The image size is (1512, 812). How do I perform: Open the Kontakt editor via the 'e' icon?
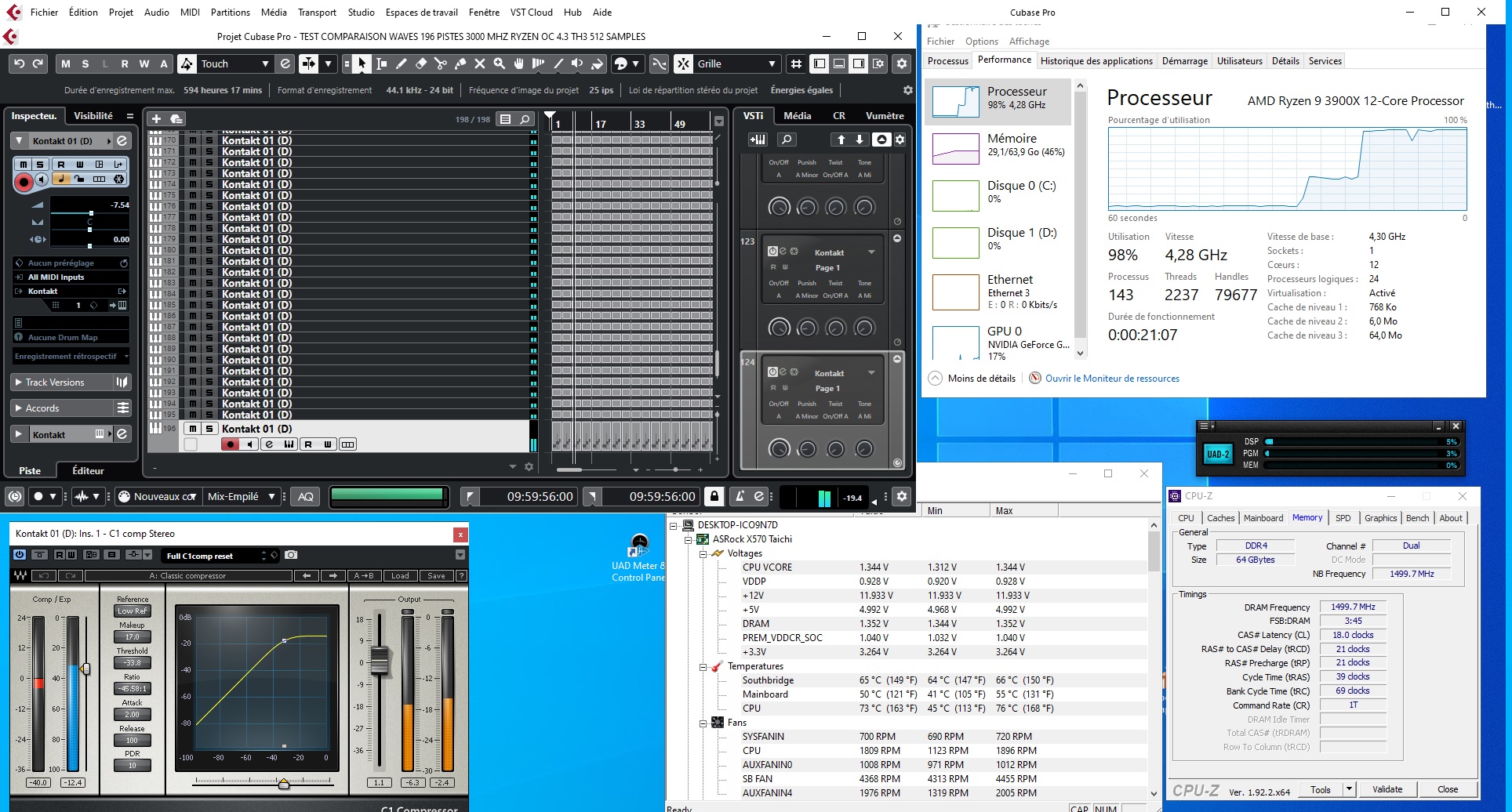tap(122, 141)
